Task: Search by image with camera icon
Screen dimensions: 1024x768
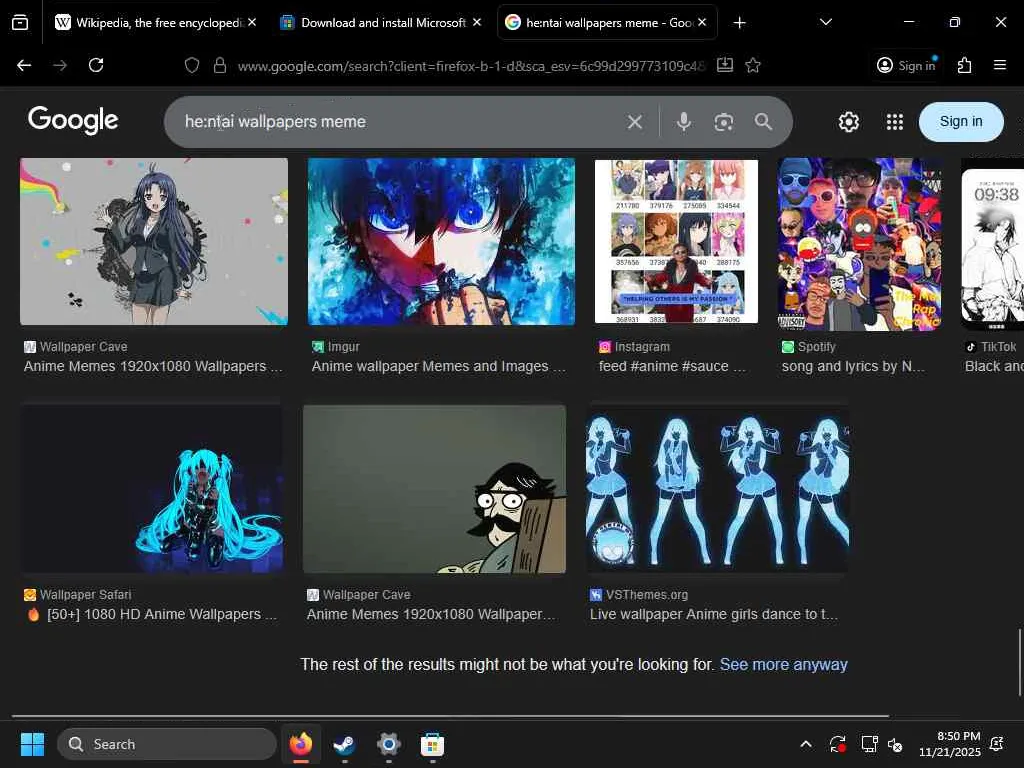Action: [724, 122]
